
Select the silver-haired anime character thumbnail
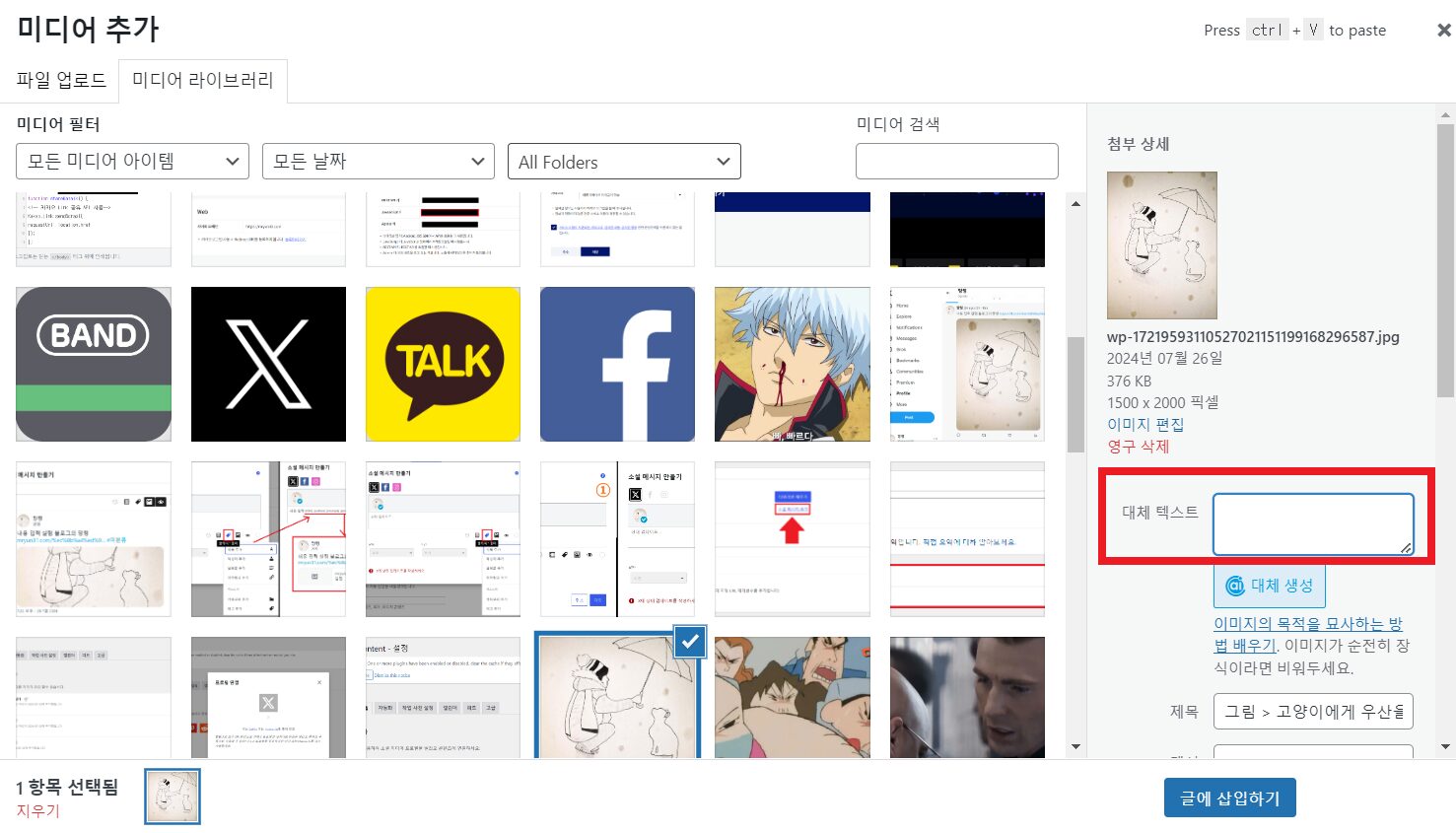792,364
